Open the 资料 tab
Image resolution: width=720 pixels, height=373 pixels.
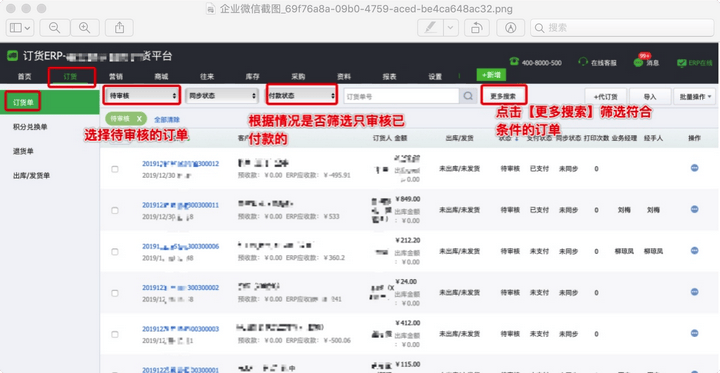(344, 77)
